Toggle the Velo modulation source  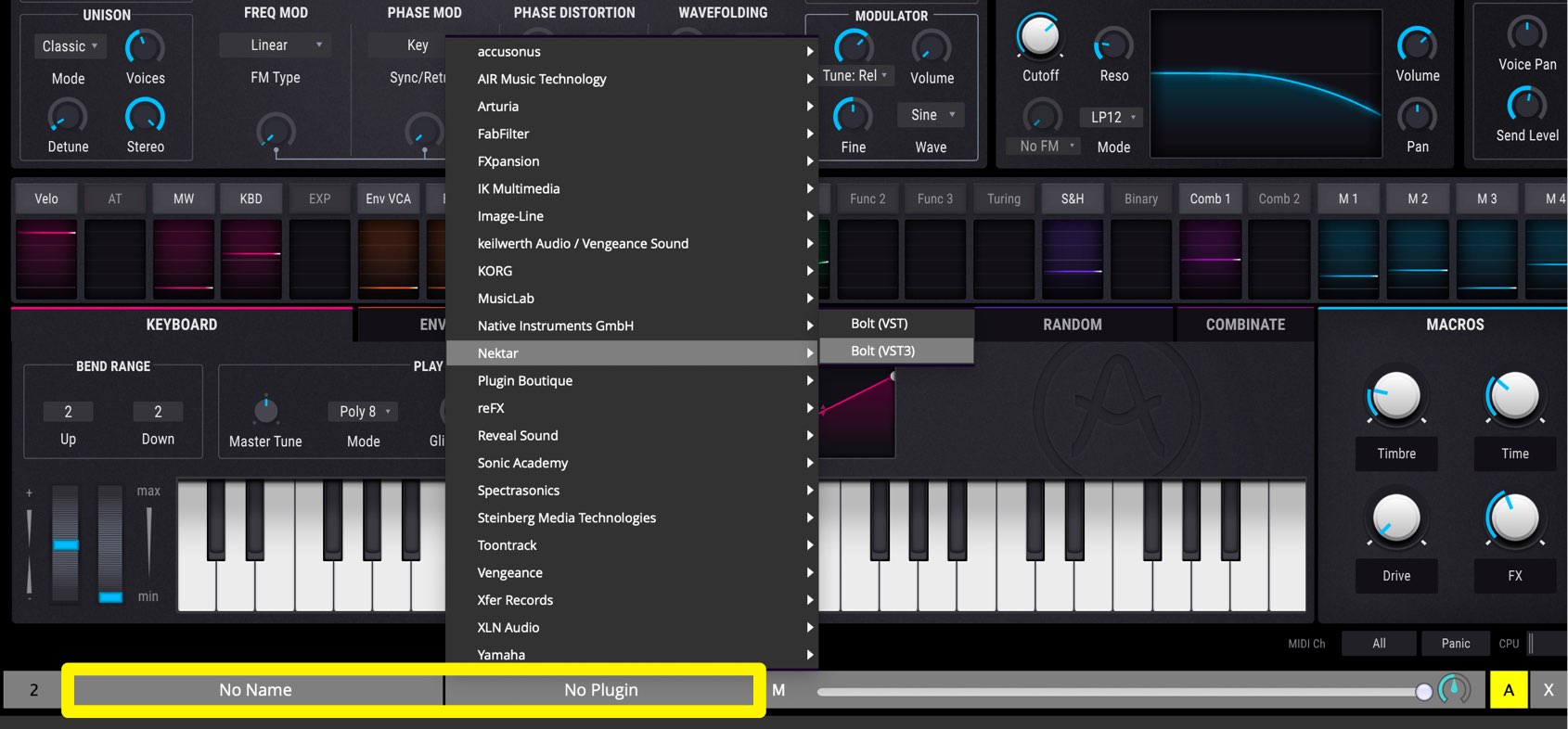[x=46, y=198]
